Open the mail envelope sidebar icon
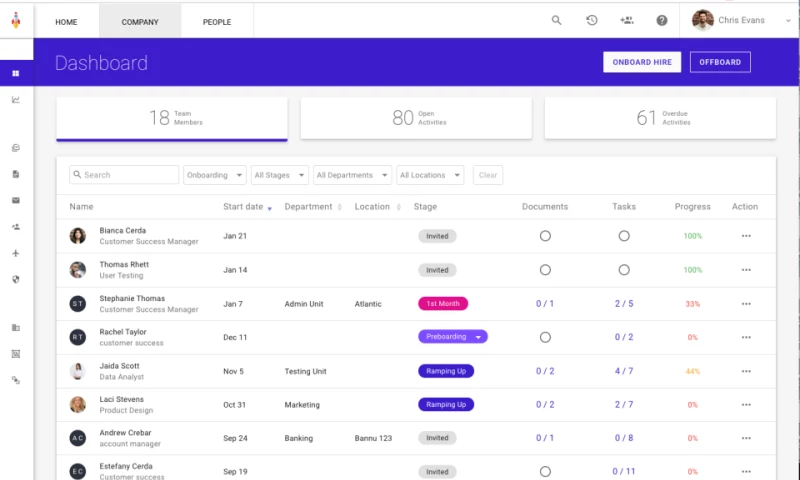The width and height of the screenshot is (800, 480). pos(16,200)
